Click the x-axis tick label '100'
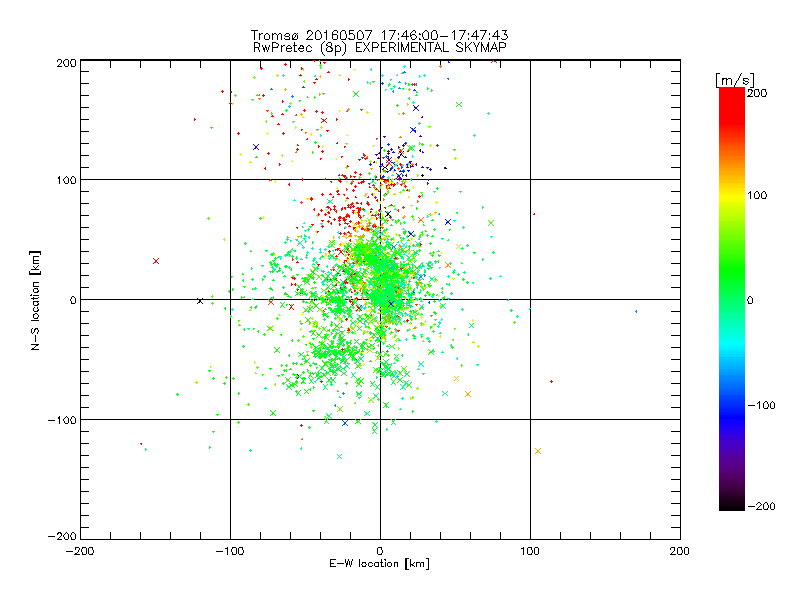This screenshot has width=800, height=600. [x=530, y=551]
